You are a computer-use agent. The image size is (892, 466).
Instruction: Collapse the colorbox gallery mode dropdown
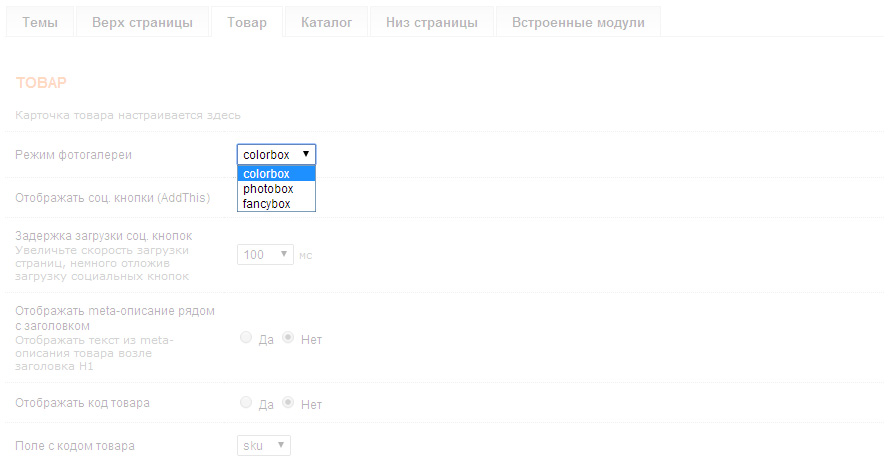(x=276, y=155)
